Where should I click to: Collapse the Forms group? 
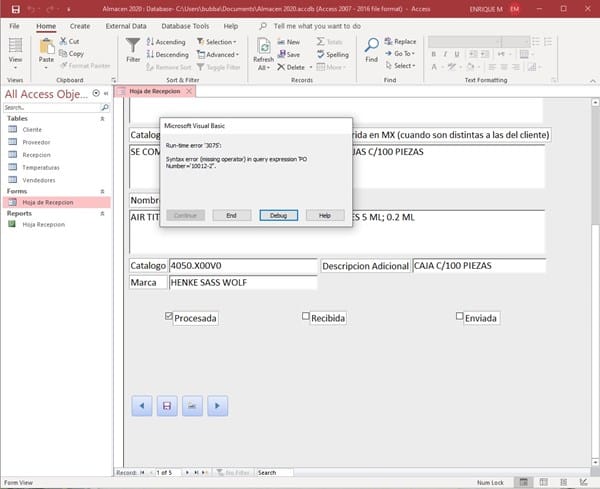pos(102,191)
